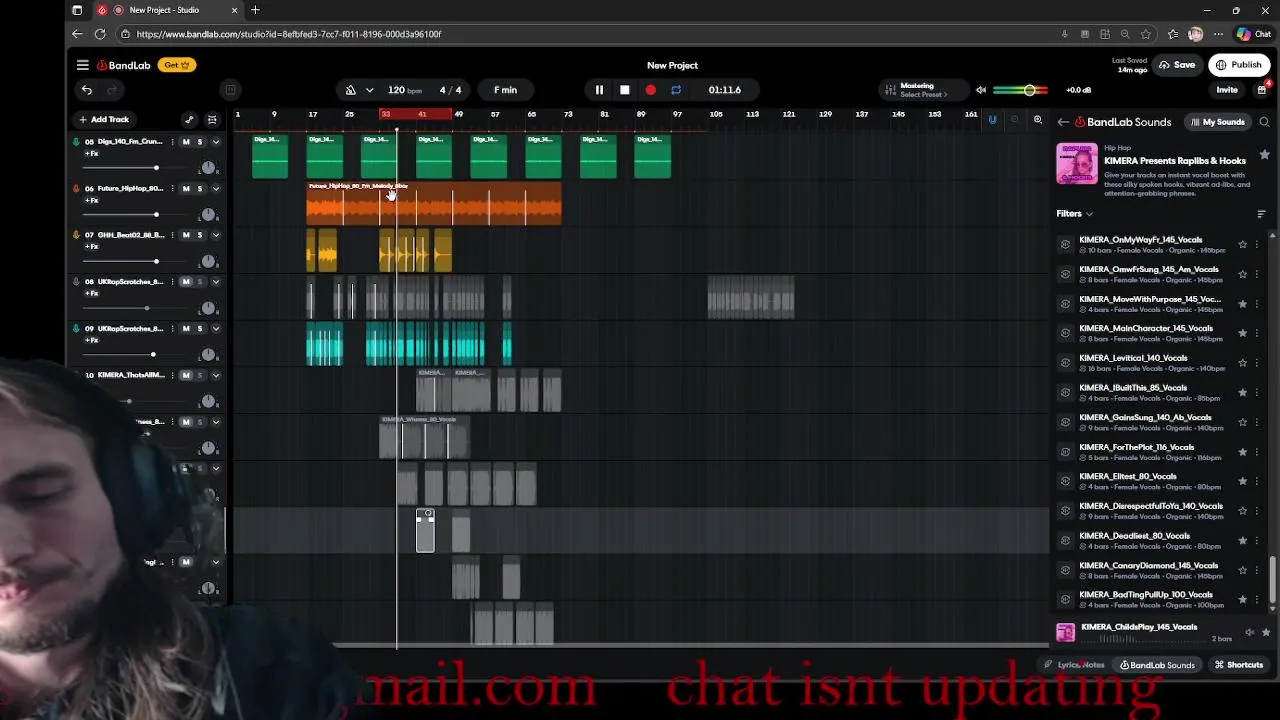
Task: Favorite KIMERA_MainCharacter_145_Vocals star
Action: (x=1242, y=333)
